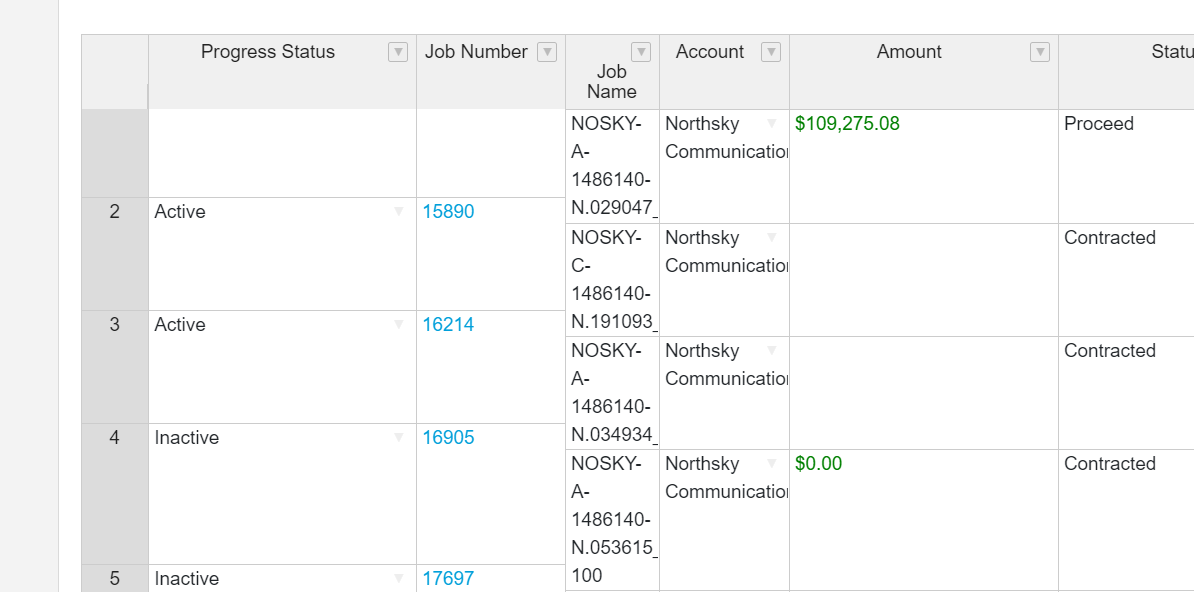The width and height of the screenshot is (1194, 592).
Task: Click the Job Name column filter icon
Action: coord(641,53)
